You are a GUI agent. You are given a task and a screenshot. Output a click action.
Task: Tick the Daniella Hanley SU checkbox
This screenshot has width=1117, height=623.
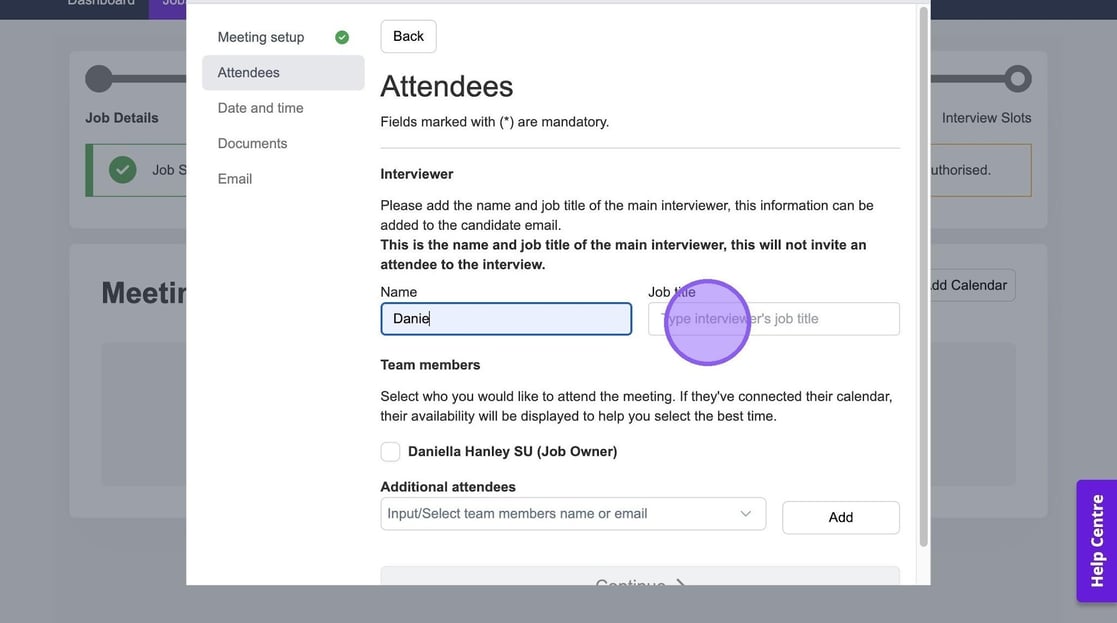[x=390, y=452]
